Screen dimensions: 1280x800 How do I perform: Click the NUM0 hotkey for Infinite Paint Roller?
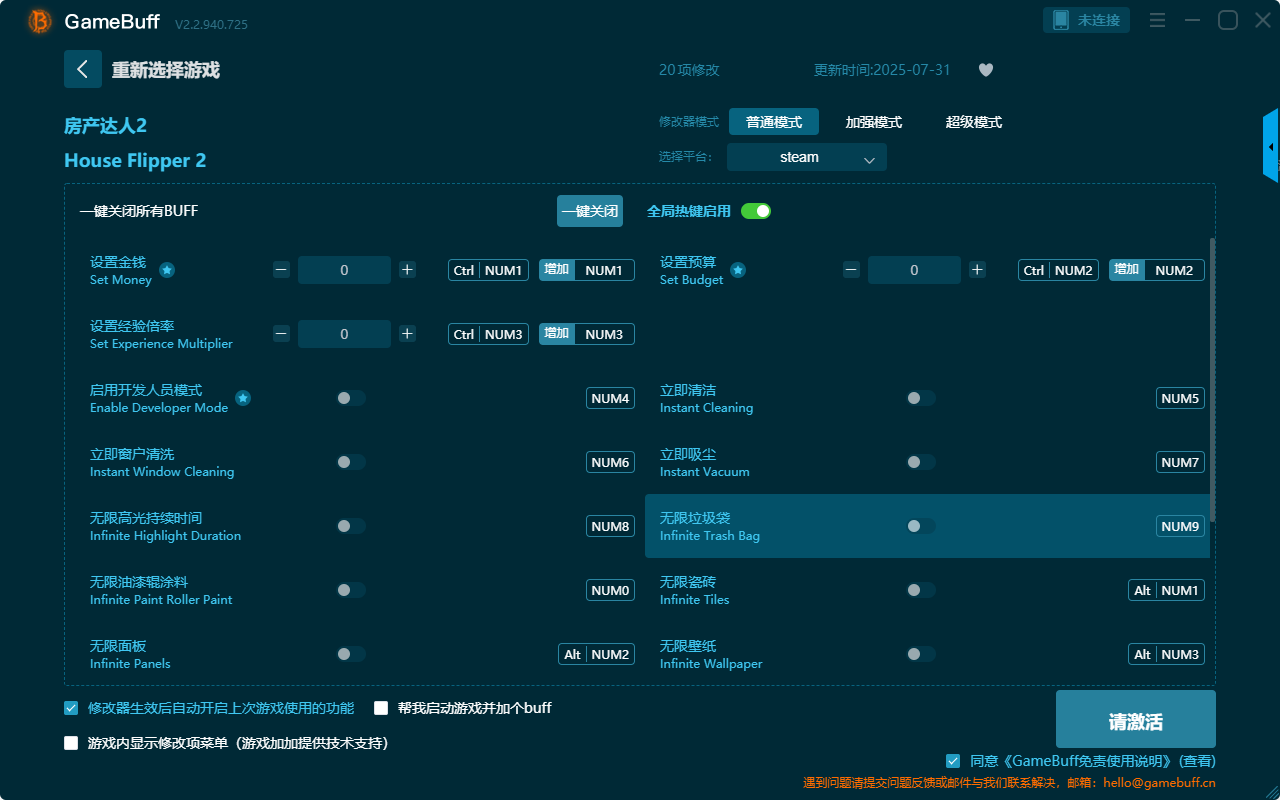pos(610,590)
